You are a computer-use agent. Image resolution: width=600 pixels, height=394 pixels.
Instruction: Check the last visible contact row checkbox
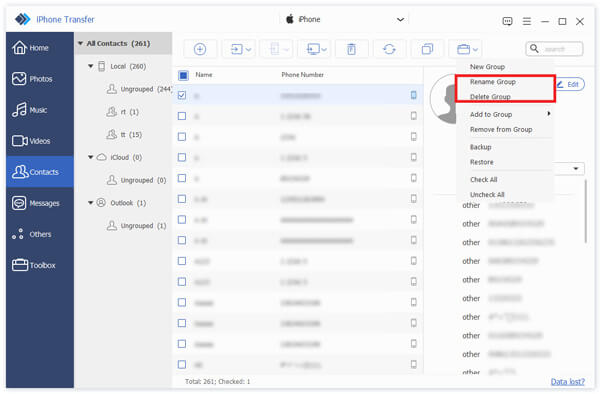(x=182, y=364)
